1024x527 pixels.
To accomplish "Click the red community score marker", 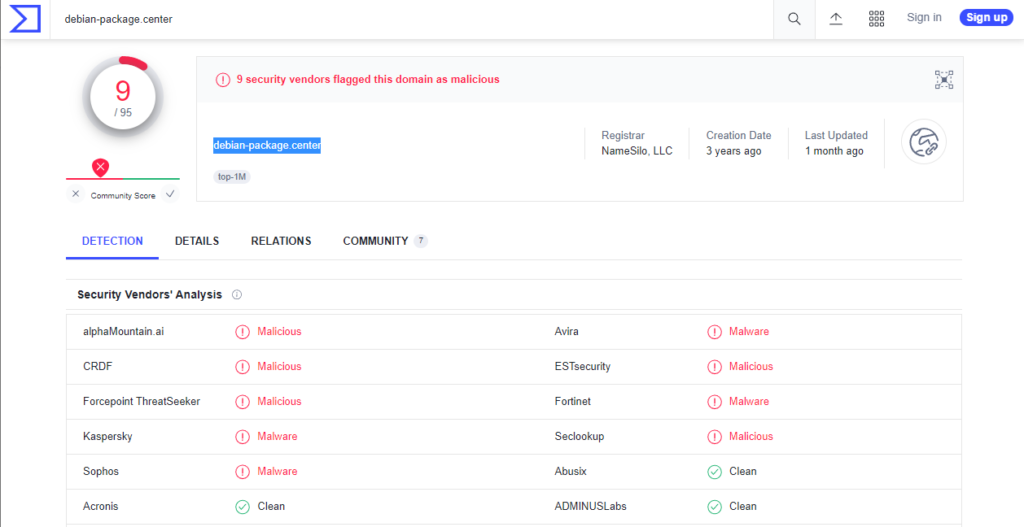I will pyautogui.click(x=100, y=168).
